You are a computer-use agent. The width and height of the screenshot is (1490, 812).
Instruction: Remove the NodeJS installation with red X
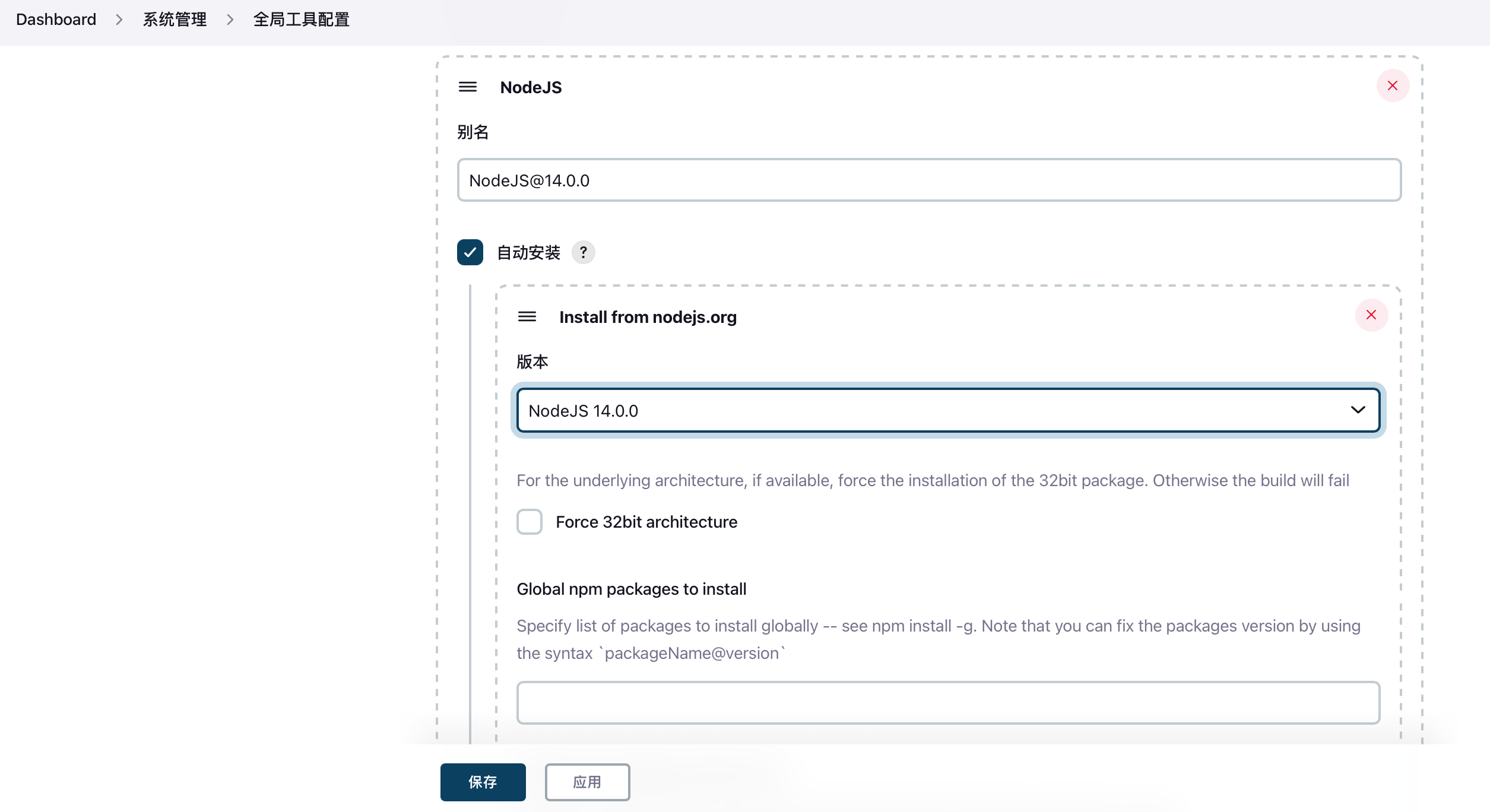(x=1393, y=86)
